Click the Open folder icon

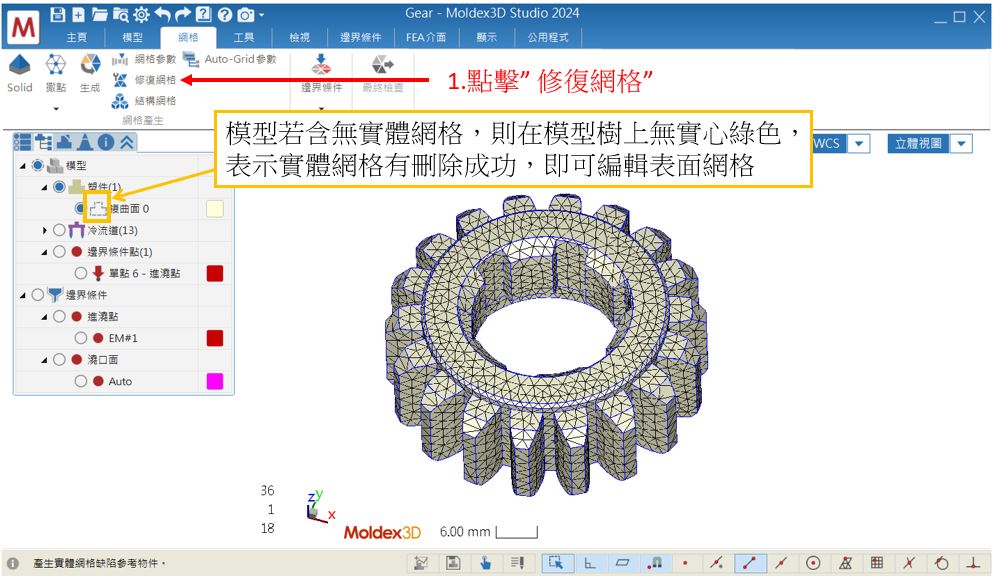coord(99,14)
